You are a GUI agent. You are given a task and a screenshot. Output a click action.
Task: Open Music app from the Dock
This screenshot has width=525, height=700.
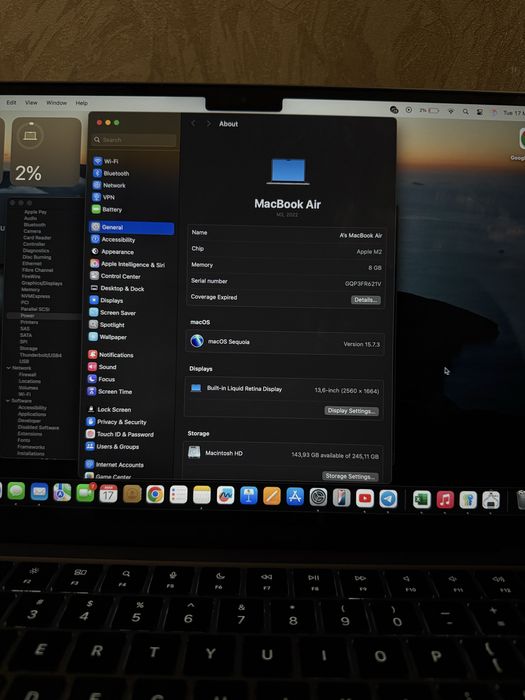[445, 500]
